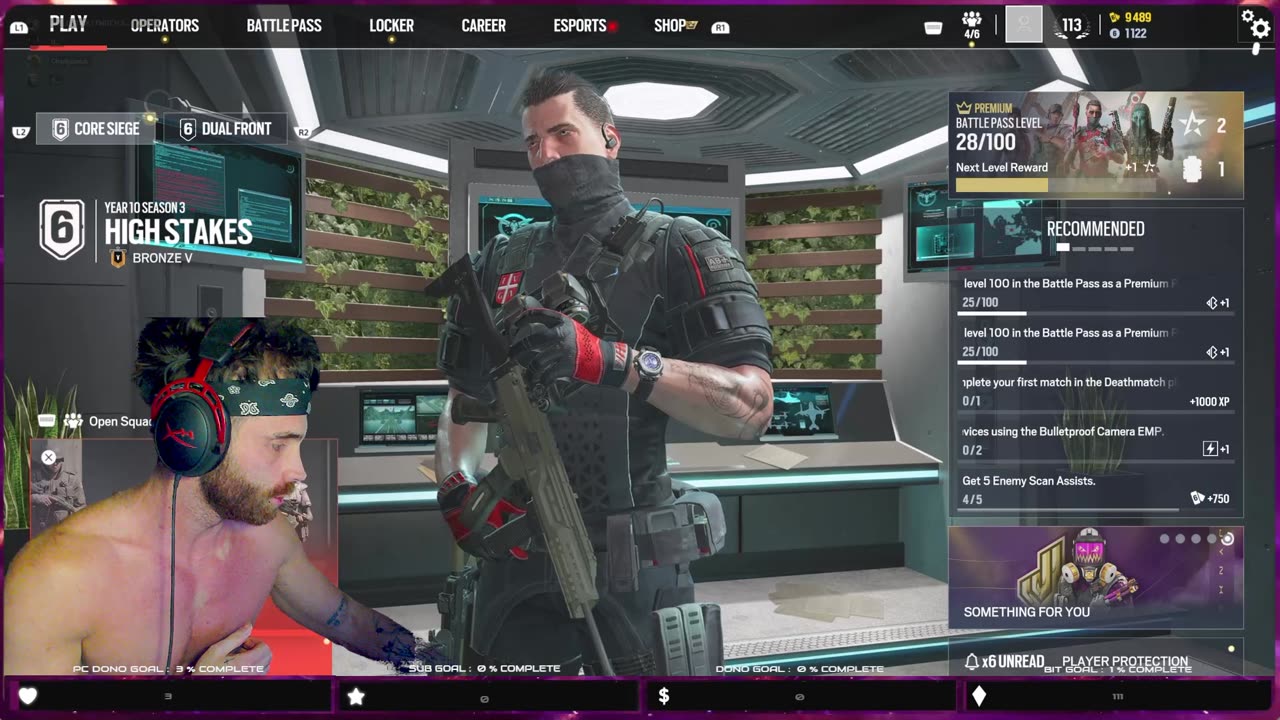Click the Premium crown icon
Screen dimensions: 1280x720
tap(964, 108)
